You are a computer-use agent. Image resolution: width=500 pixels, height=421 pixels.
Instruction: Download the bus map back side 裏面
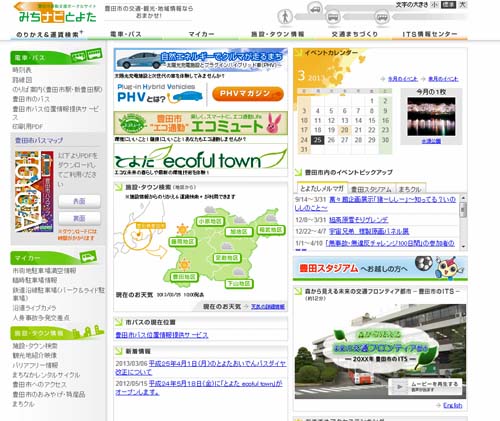coord(79,219)
